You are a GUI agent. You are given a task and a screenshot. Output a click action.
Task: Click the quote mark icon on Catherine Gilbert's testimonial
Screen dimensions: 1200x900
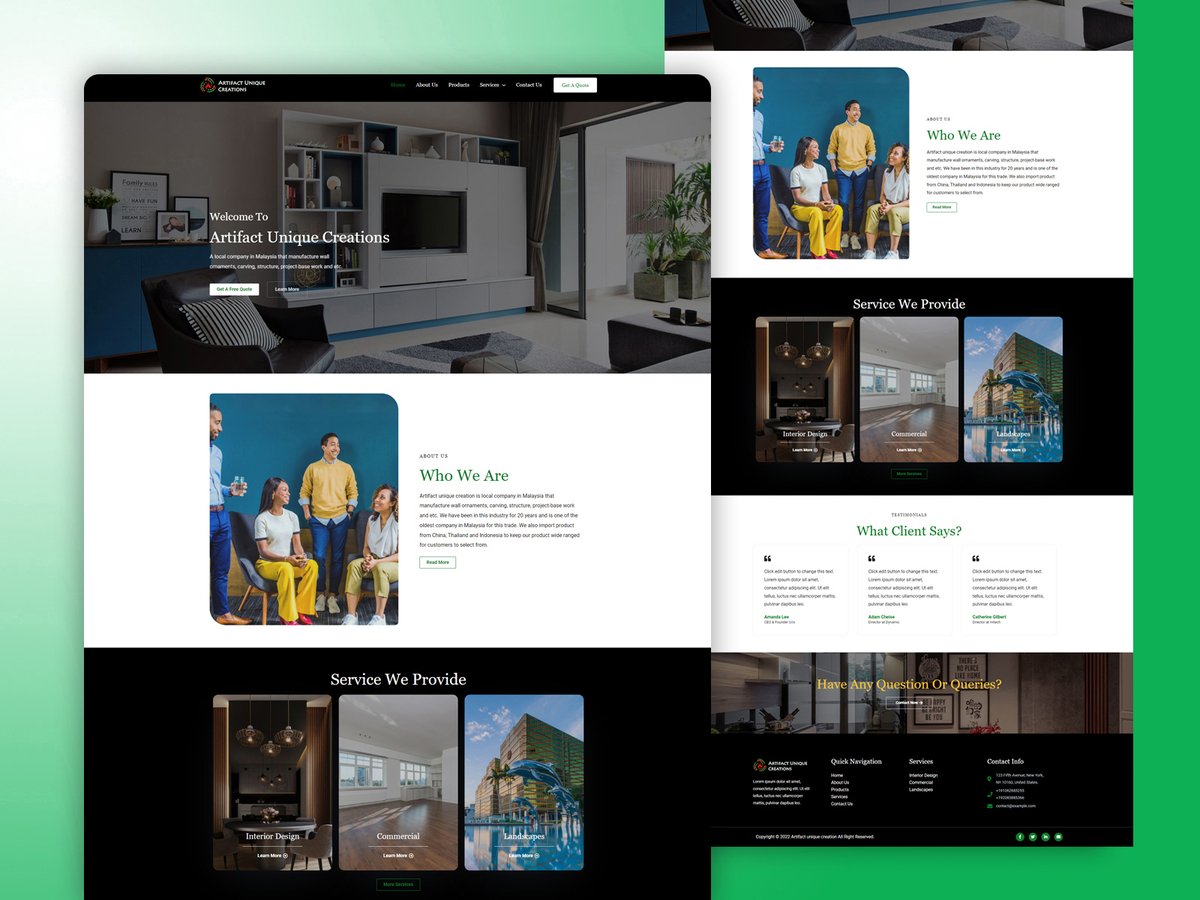pyautogui.click(x=975, y=559)
